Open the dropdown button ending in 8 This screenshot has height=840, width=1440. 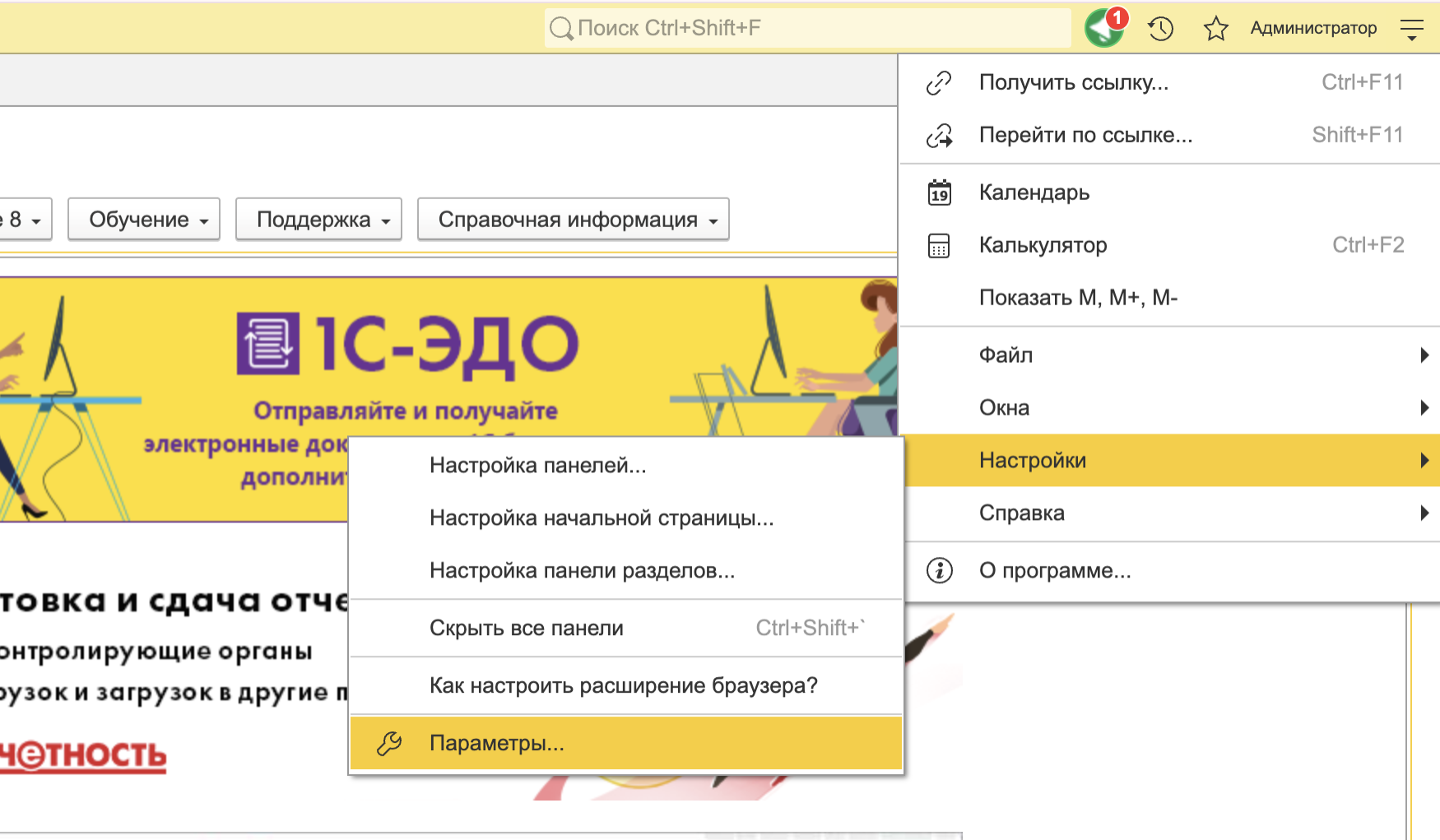pos(25,219)
